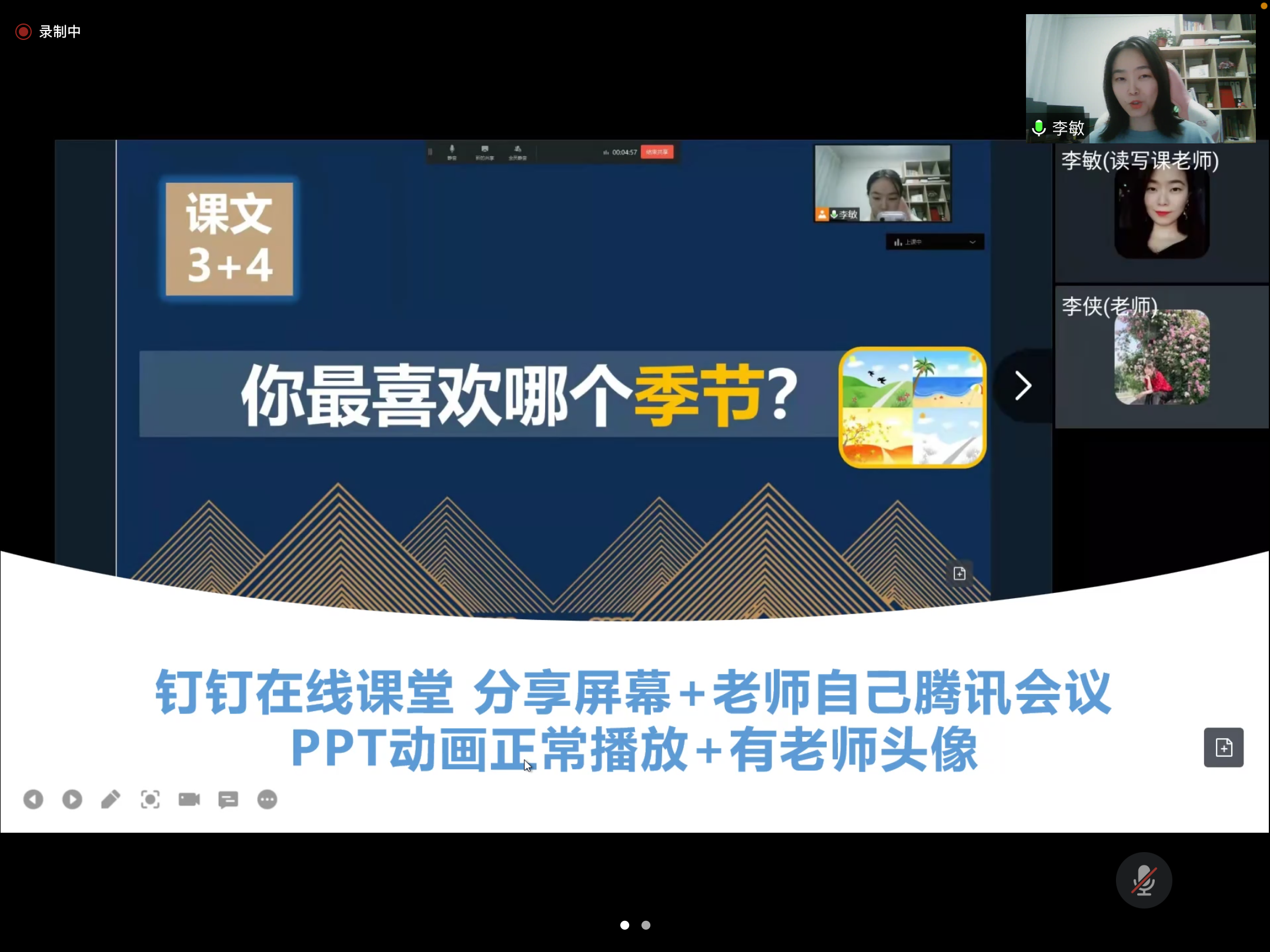Open the more options ellipsis icon
This screenshot has height=952, width=1270.
[x=268, y=800]
